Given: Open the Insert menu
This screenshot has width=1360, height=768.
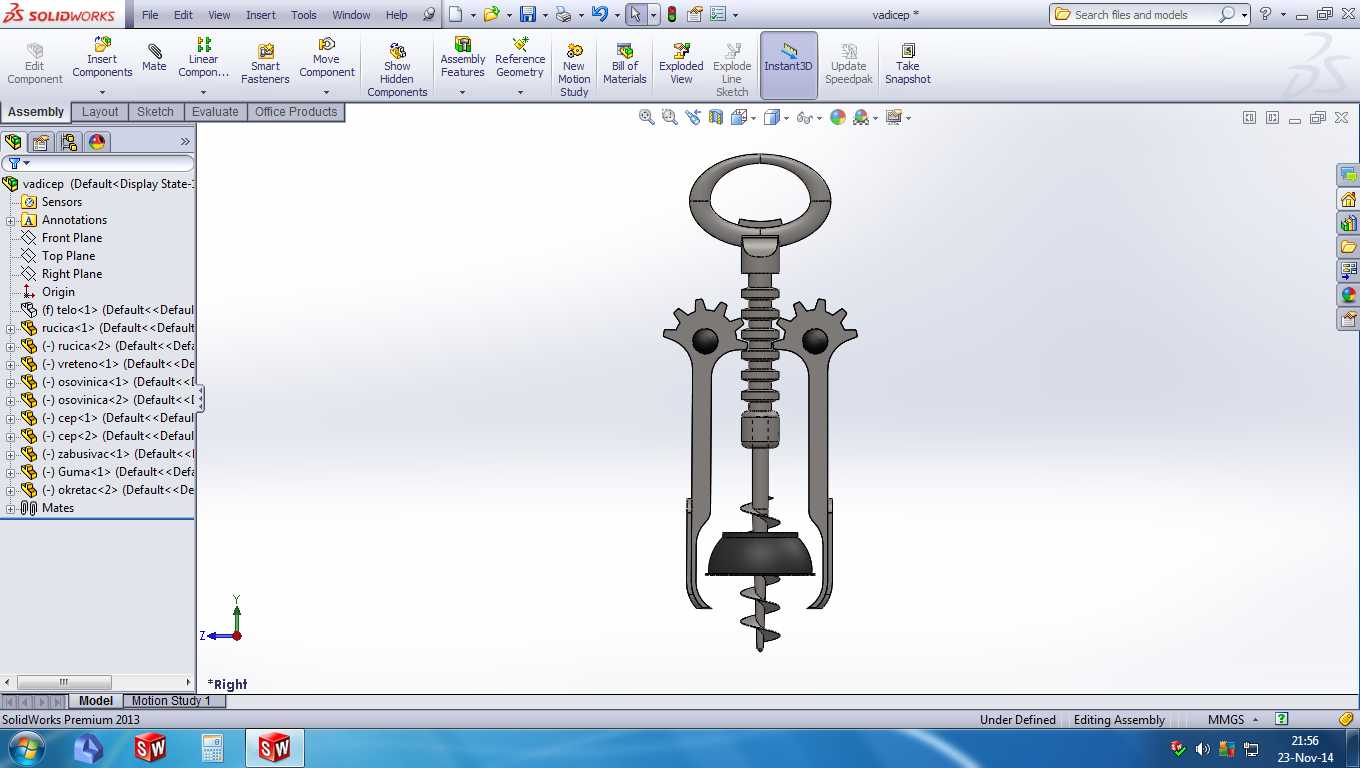Looking at the screenshot, I should [x=261, y=15].
